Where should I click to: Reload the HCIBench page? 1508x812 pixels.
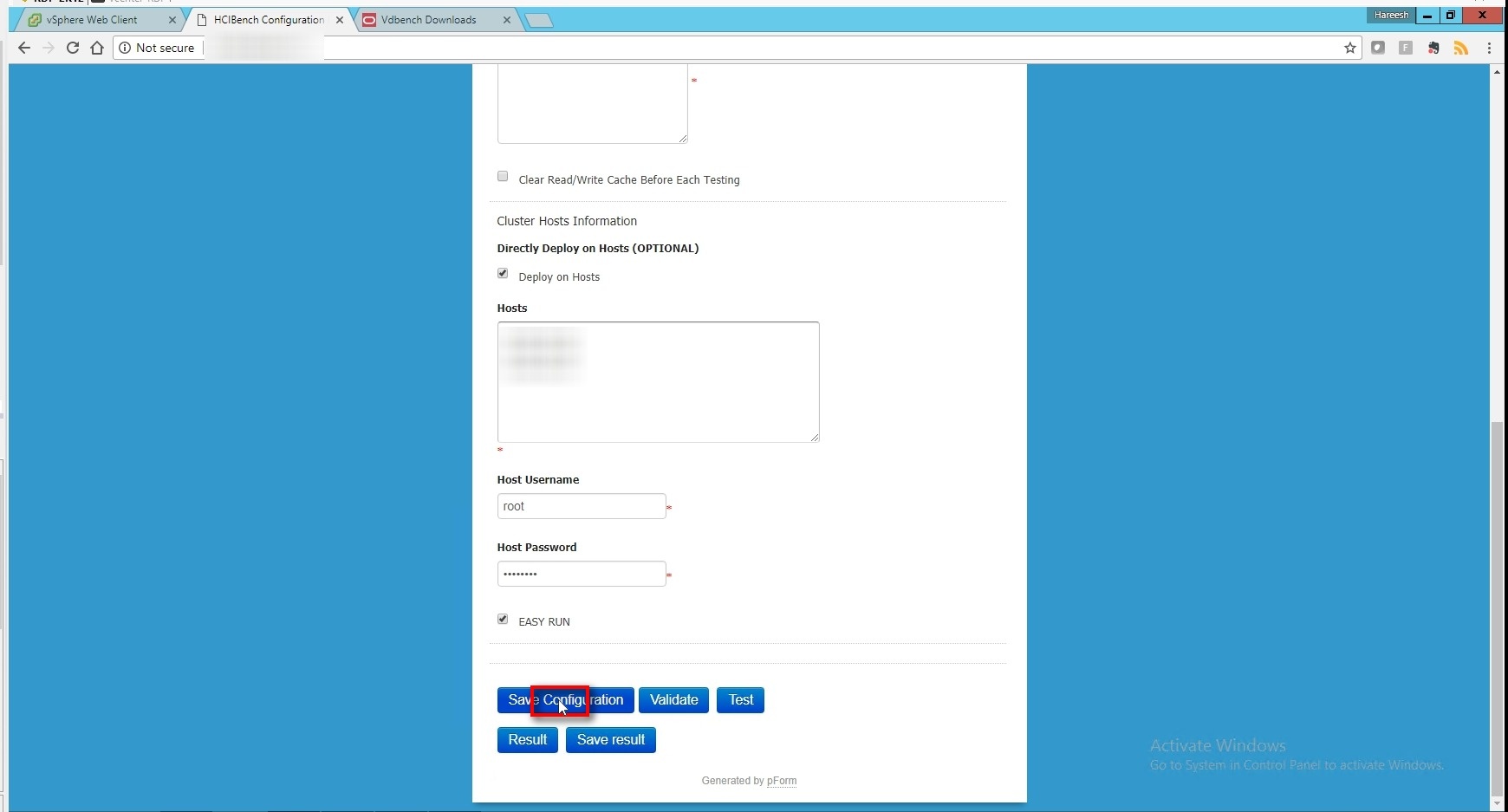(73, 48)
